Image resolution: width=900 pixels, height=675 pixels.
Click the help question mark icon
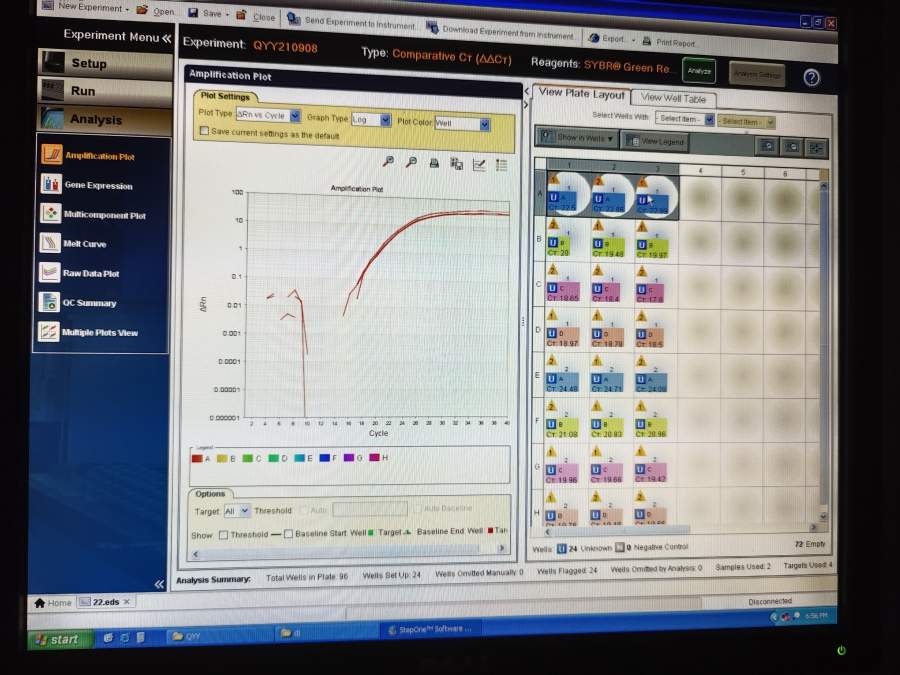[x=811, y=77]
